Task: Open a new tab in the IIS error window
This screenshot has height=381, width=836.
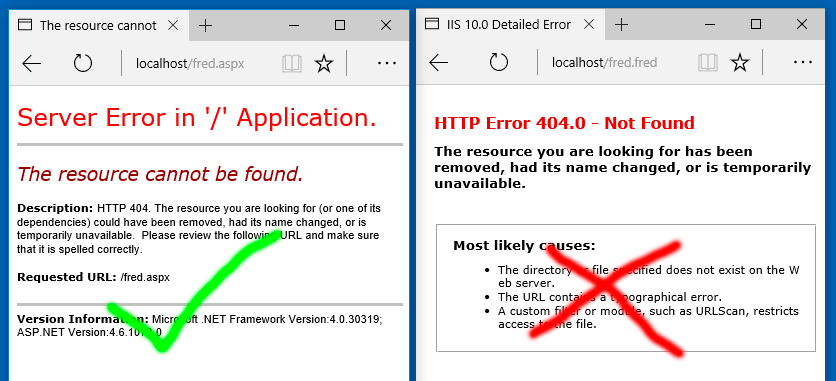Action: 621,25
